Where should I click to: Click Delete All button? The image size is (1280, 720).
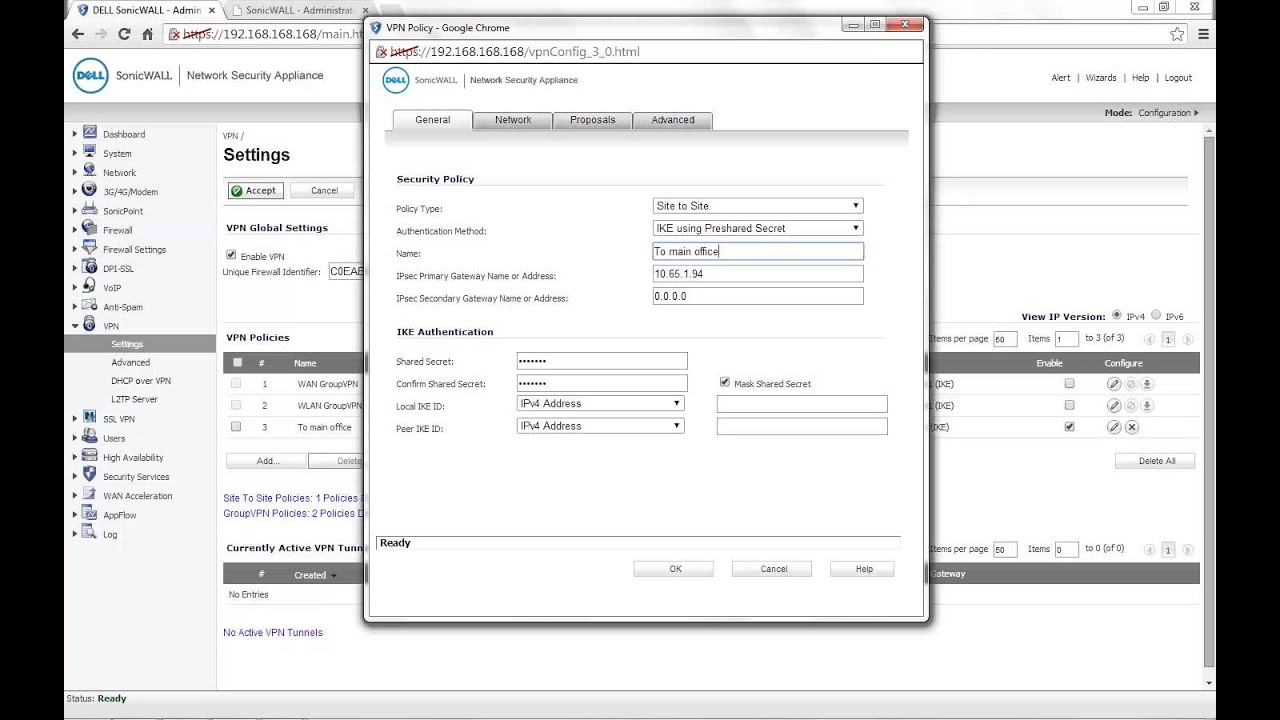click(x=1156, y=461)
